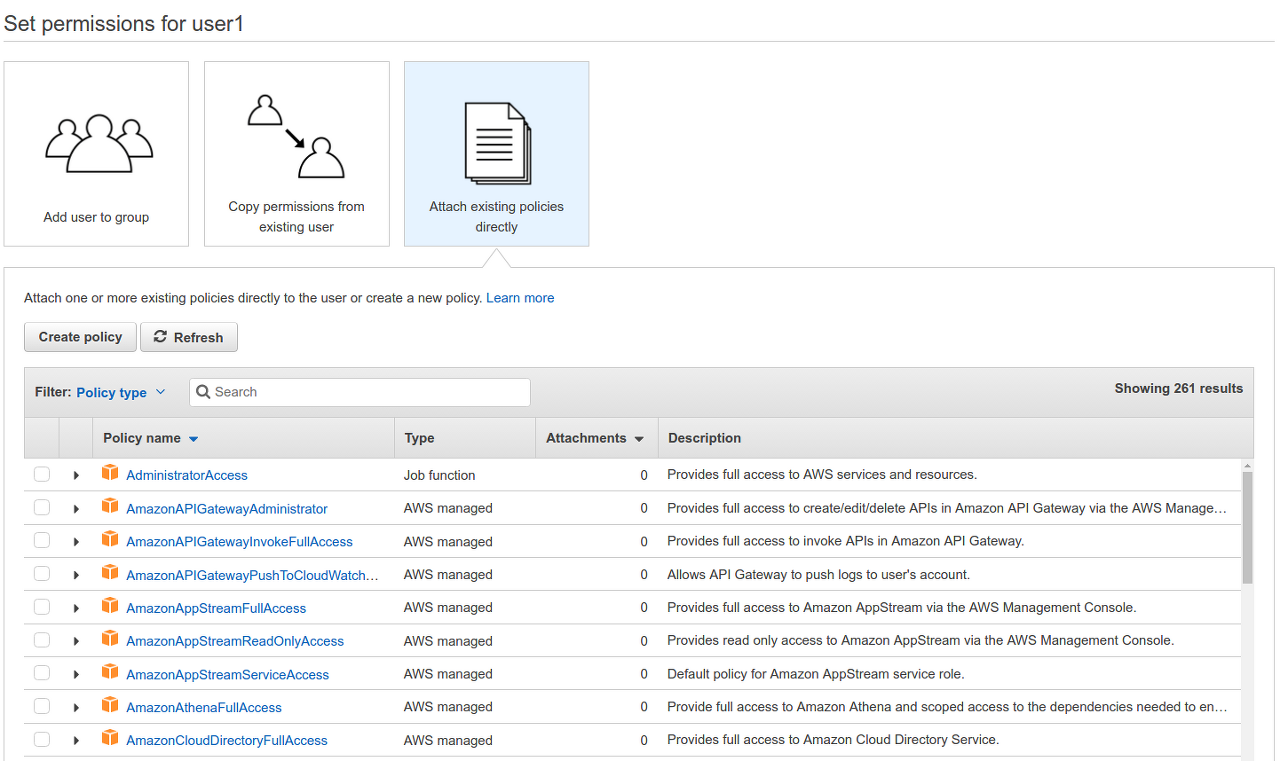The width and height of the screenshot is (1280, 761).
Task: Open the AmazonAthenaFullAccess policy link
Action: (204, 707)
